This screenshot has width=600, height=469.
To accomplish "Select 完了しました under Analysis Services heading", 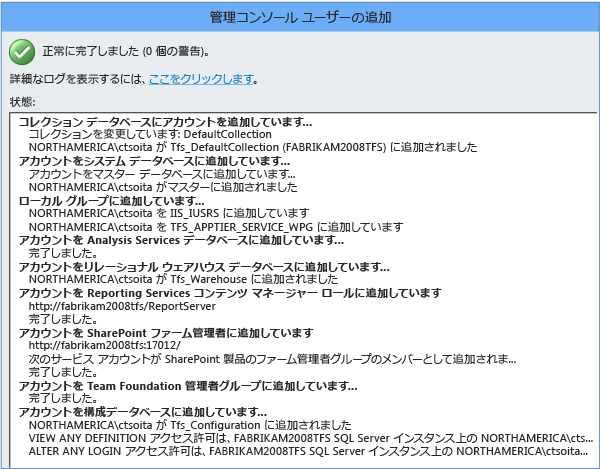I will [x=63, y=253].
